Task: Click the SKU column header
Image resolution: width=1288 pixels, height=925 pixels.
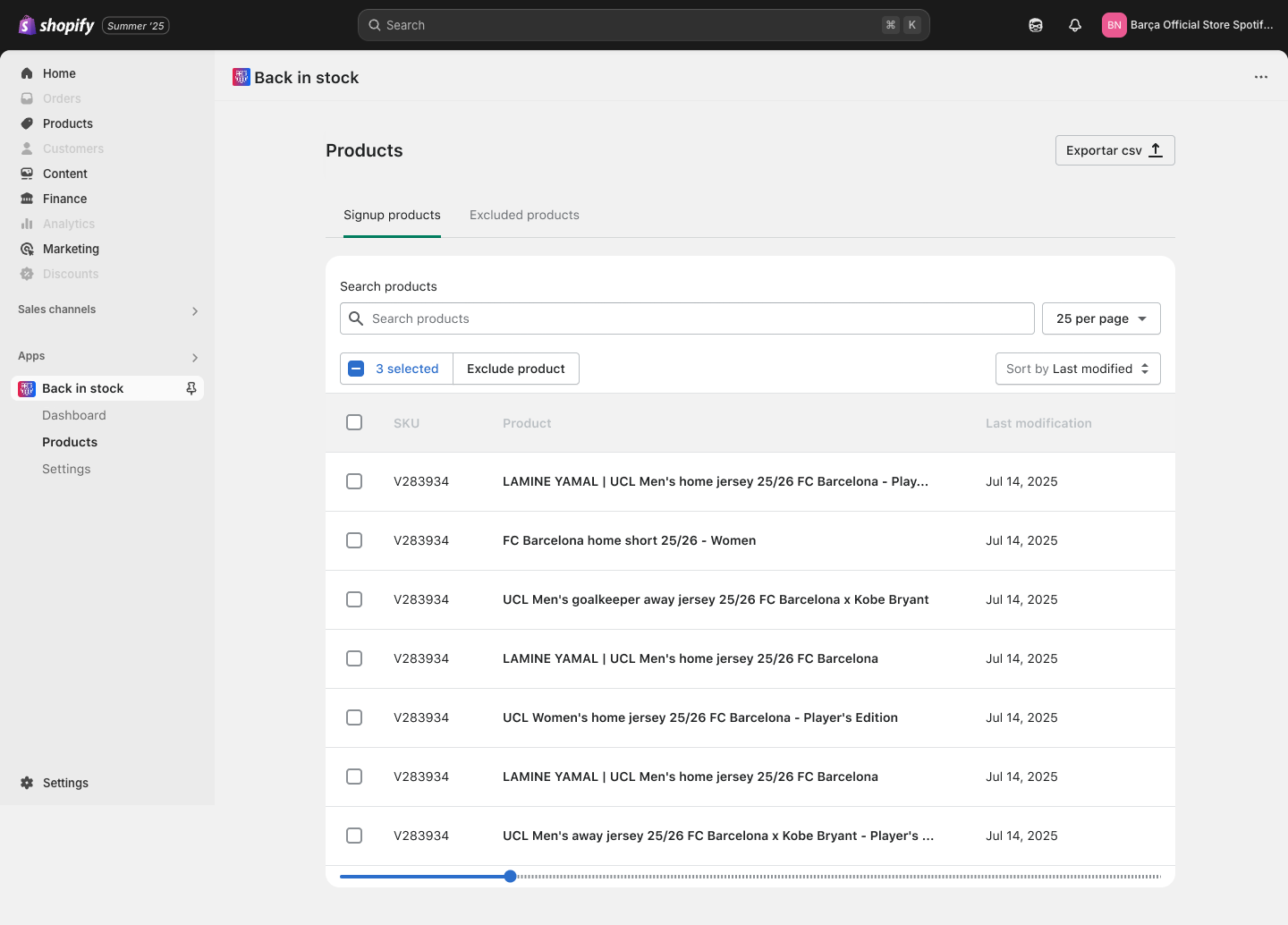Action: (406, 423)
